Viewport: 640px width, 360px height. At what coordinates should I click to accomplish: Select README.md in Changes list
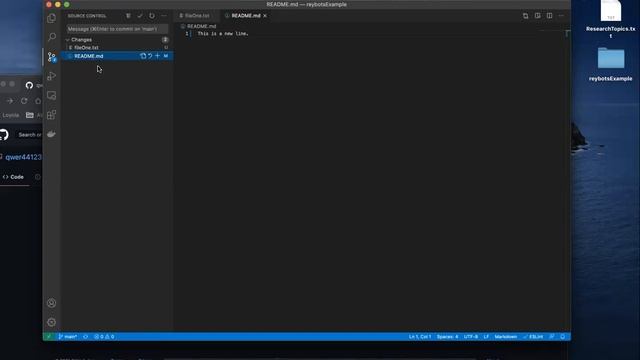pos(117,56)
